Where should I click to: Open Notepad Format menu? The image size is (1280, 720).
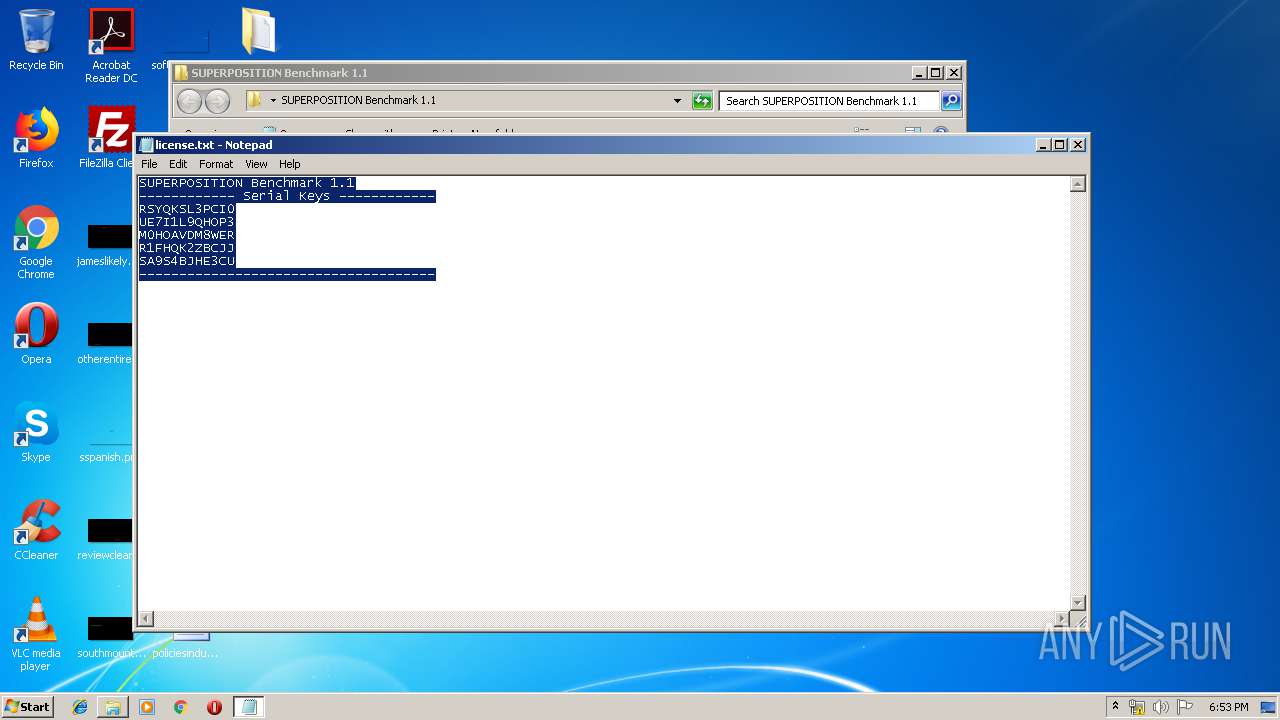pyautogui.click(x=216, y=164)
